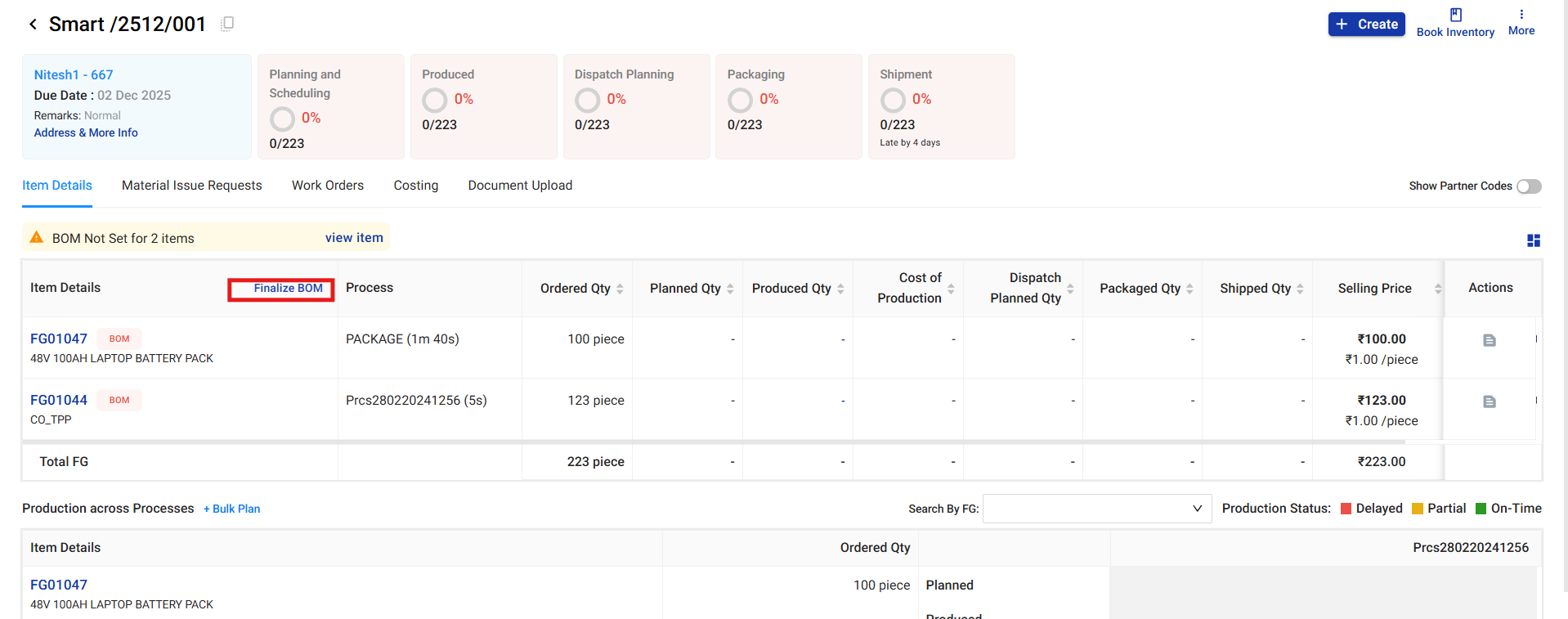Click BOM badge next to FG01047

point(119,339)
